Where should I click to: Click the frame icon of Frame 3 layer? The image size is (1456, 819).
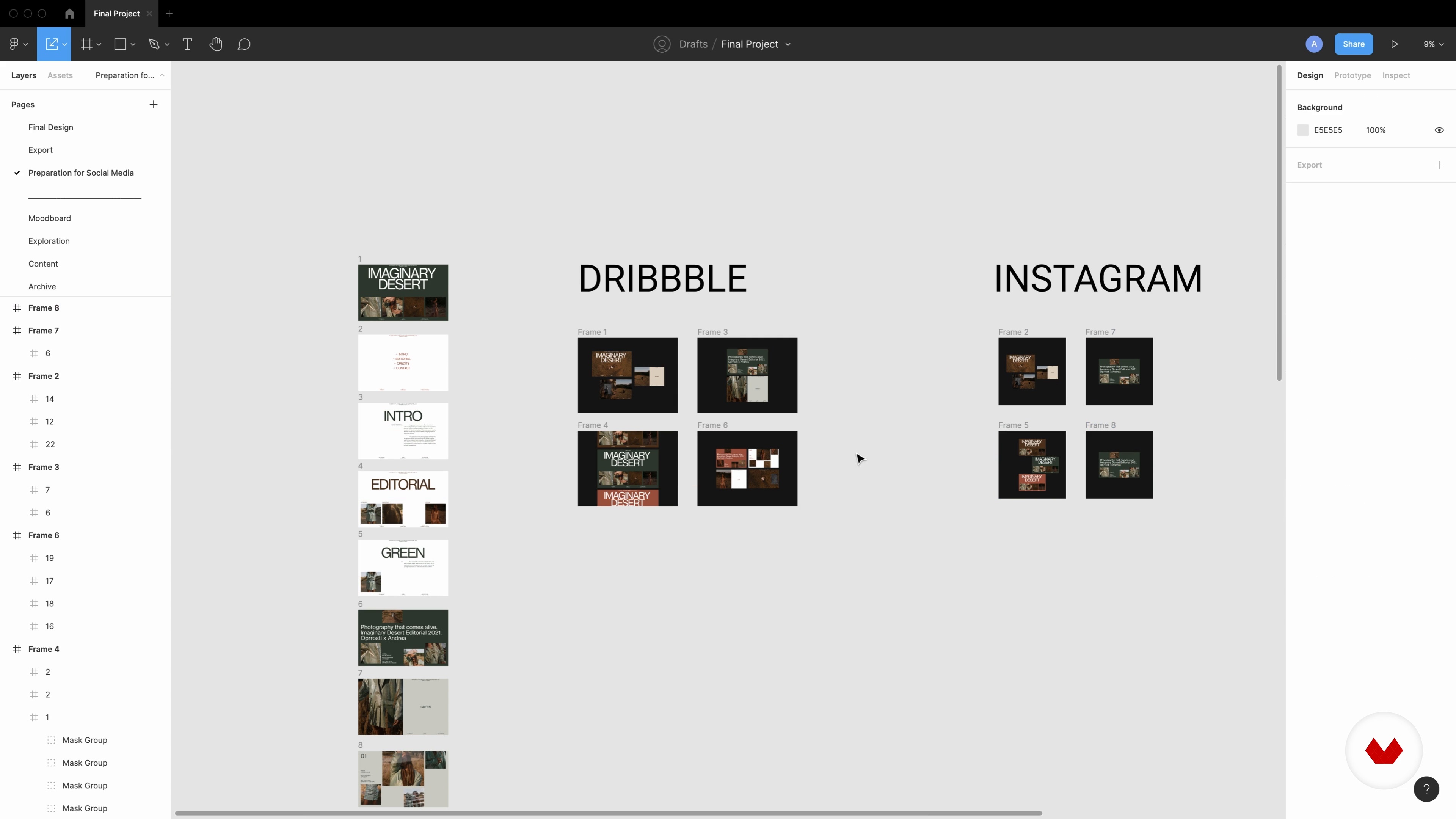(17, 467)
